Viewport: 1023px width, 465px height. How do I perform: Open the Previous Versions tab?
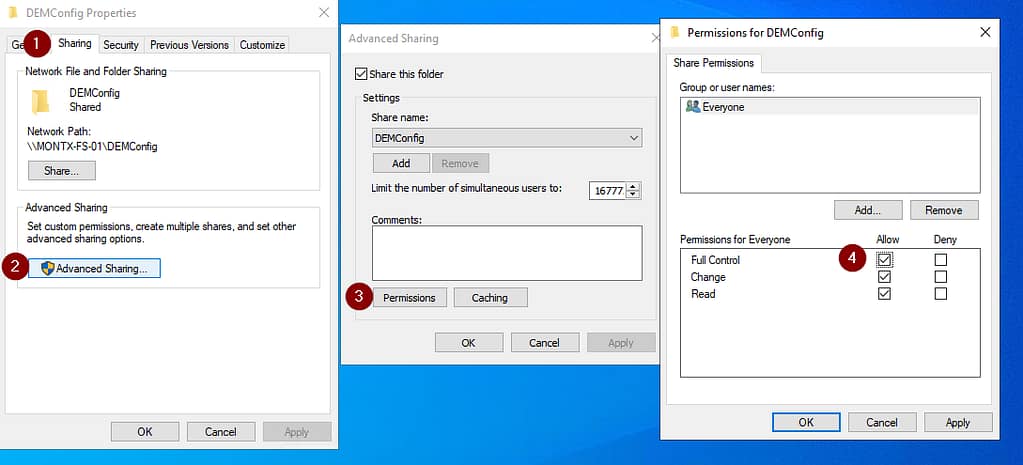click(189, 45)
